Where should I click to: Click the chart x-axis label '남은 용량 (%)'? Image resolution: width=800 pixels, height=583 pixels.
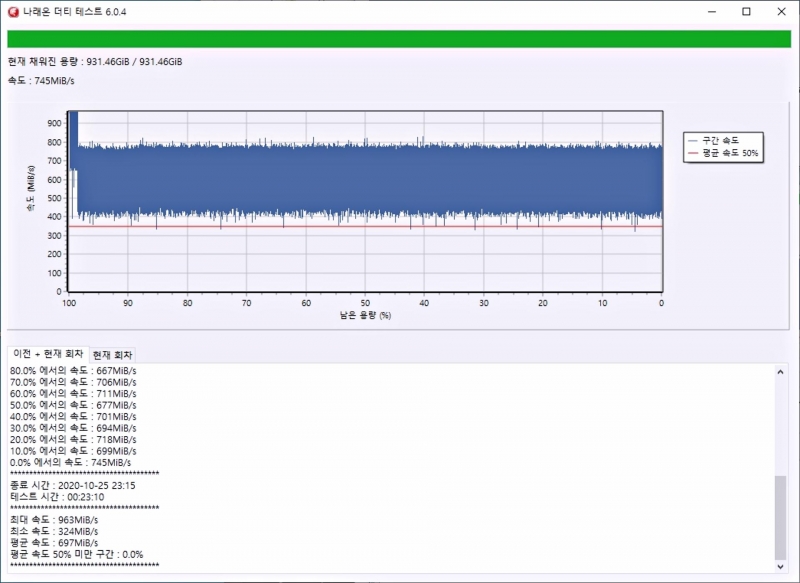(x=365, y=315)
